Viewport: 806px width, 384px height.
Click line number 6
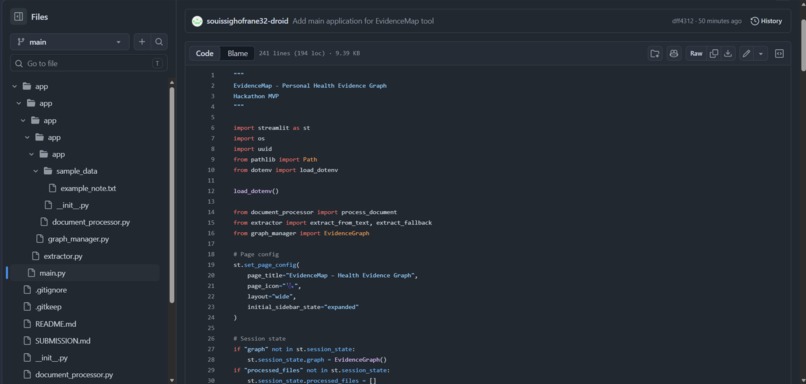(x=212, y=128)
